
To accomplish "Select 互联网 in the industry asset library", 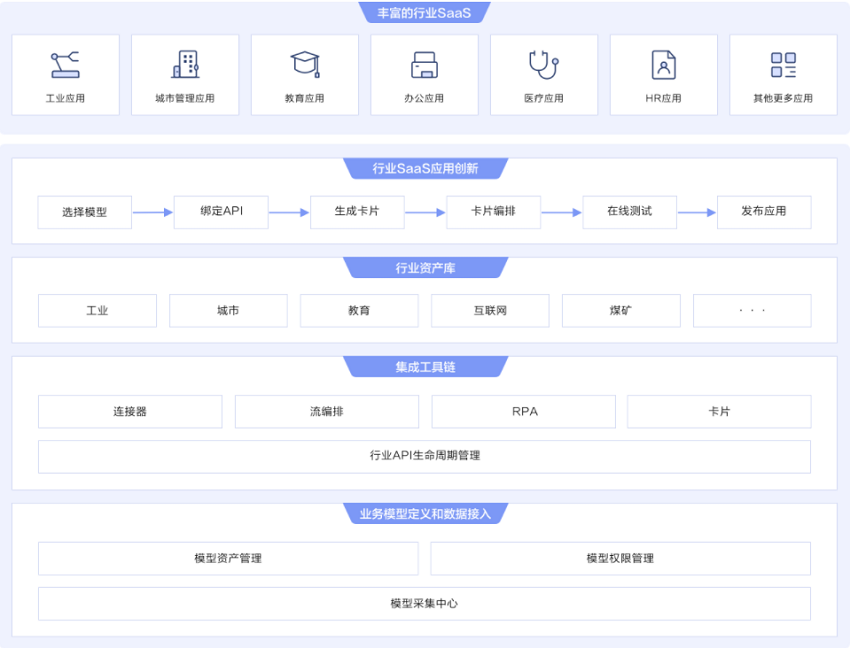I will coord(490,311).
